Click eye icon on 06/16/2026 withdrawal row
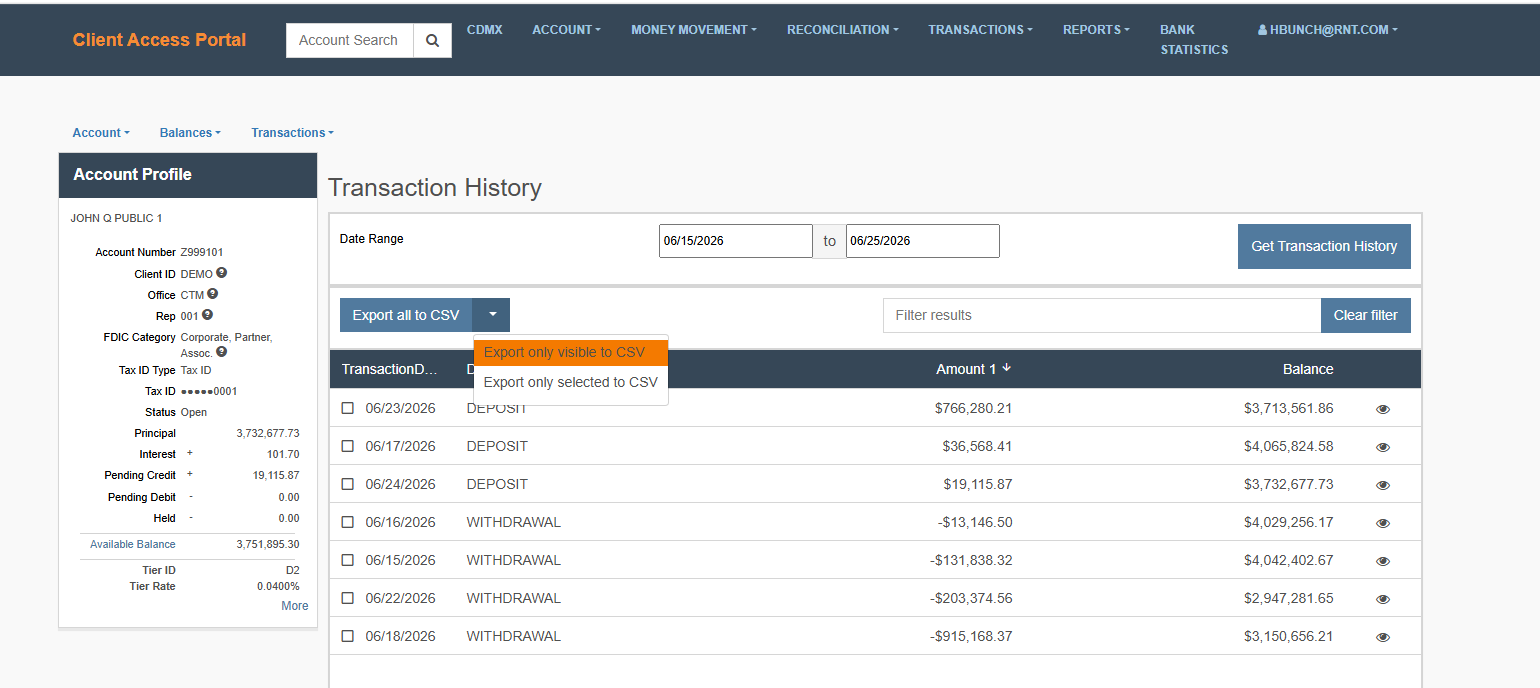The width and height of the screenshot is (1540, 688). coord(1383,523)
